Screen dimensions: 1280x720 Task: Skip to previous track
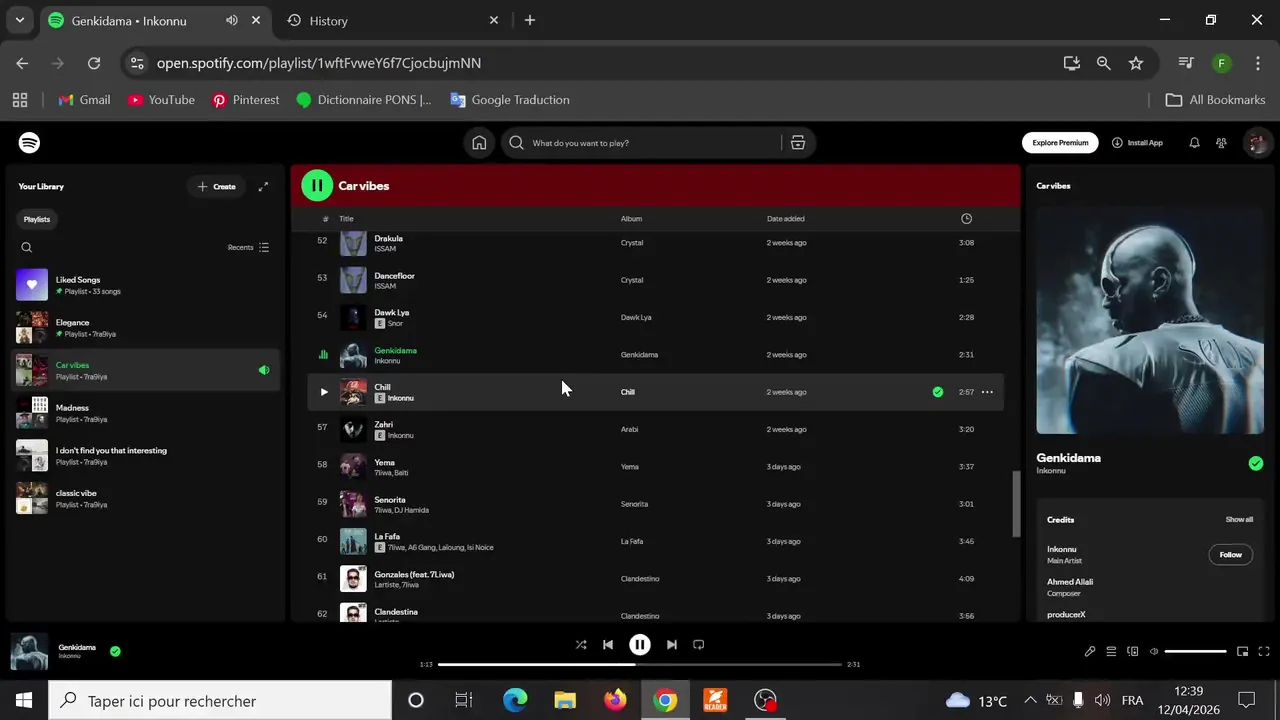pyautogui.click(x=608, y=645)
